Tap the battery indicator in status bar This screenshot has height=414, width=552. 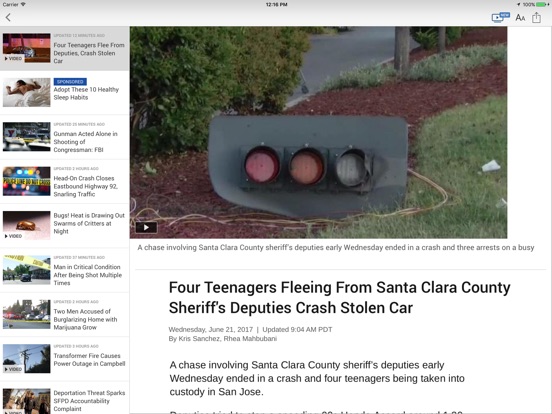tap(542, 5)
